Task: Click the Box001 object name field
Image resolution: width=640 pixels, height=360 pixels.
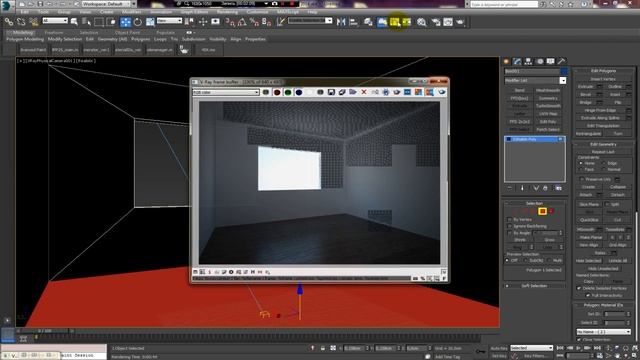Action: [532, 71]
